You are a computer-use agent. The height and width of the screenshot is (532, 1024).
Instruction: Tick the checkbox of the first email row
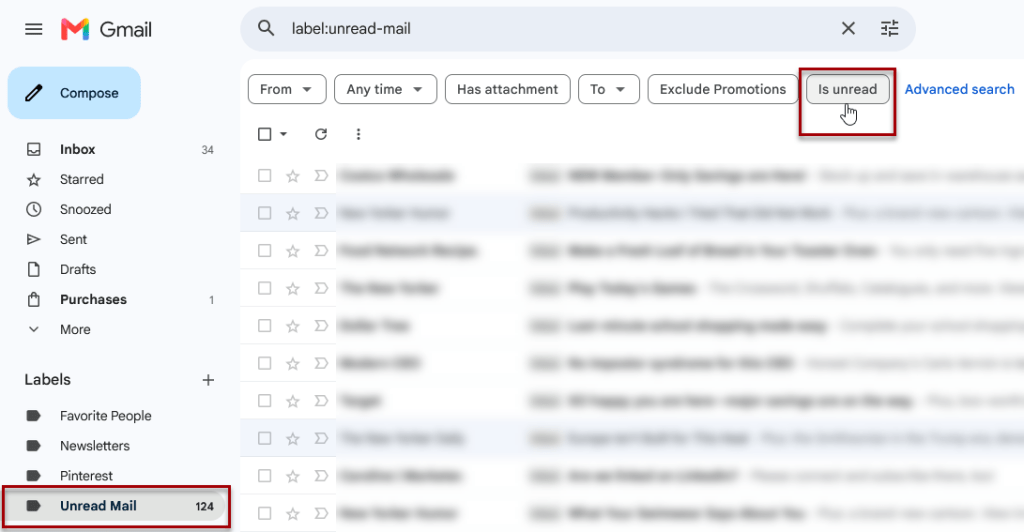[x=264, y=176]
